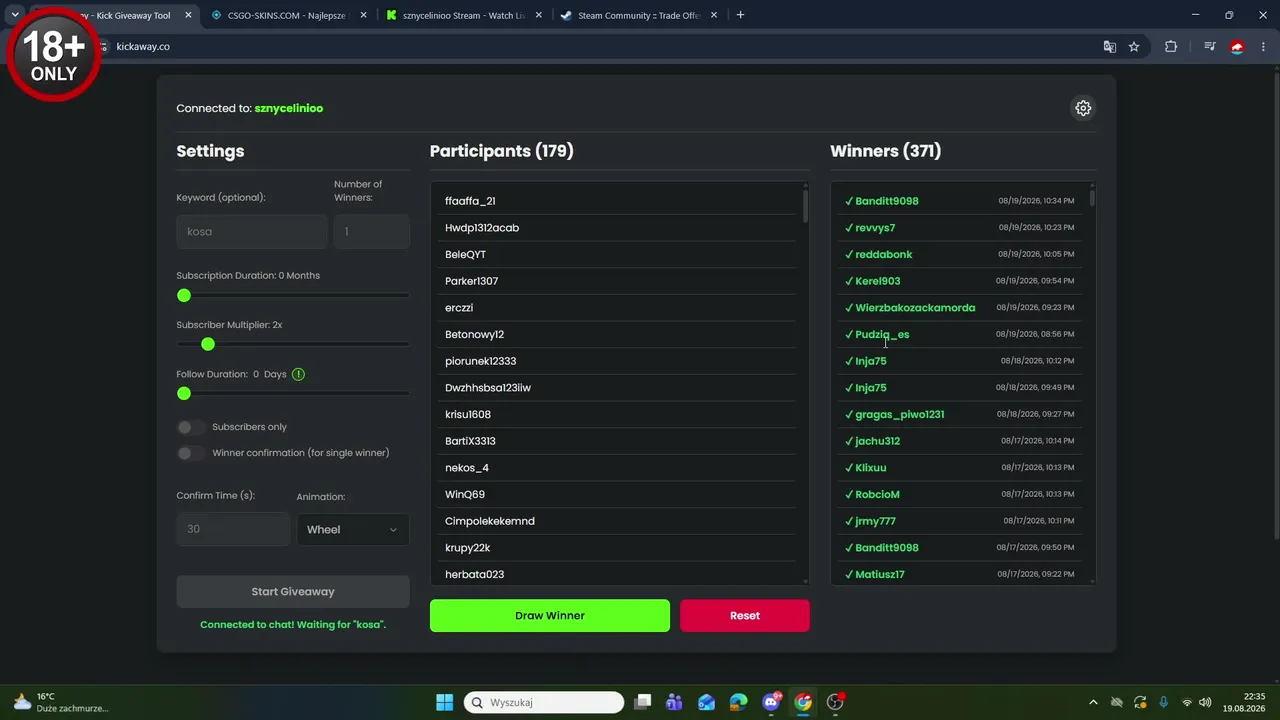This screenshot has width=1280, height=720.
Task: Open the Windows Start menu
Action: point(445,702)
